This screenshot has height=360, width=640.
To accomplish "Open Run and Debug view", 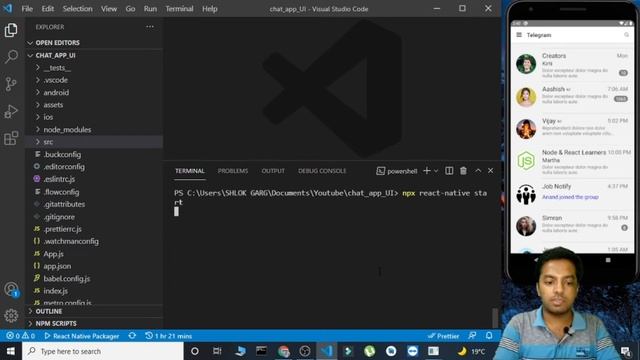I will point(11,111).
